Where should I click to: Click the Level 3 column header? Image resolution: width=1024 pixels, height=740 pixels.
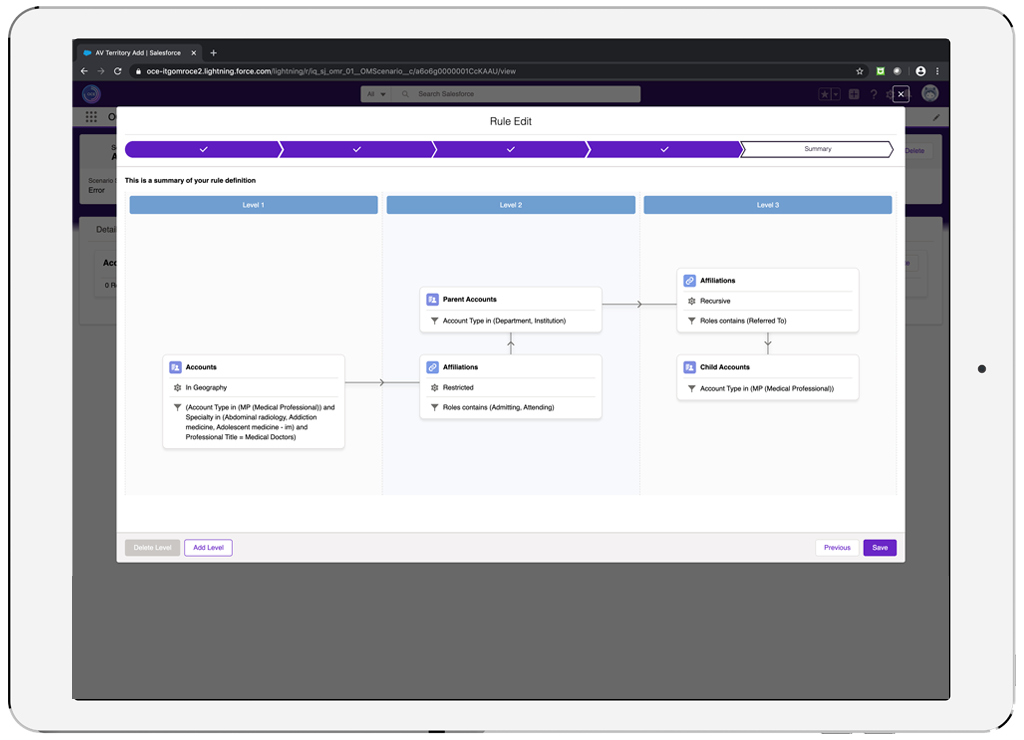(767, 205)
